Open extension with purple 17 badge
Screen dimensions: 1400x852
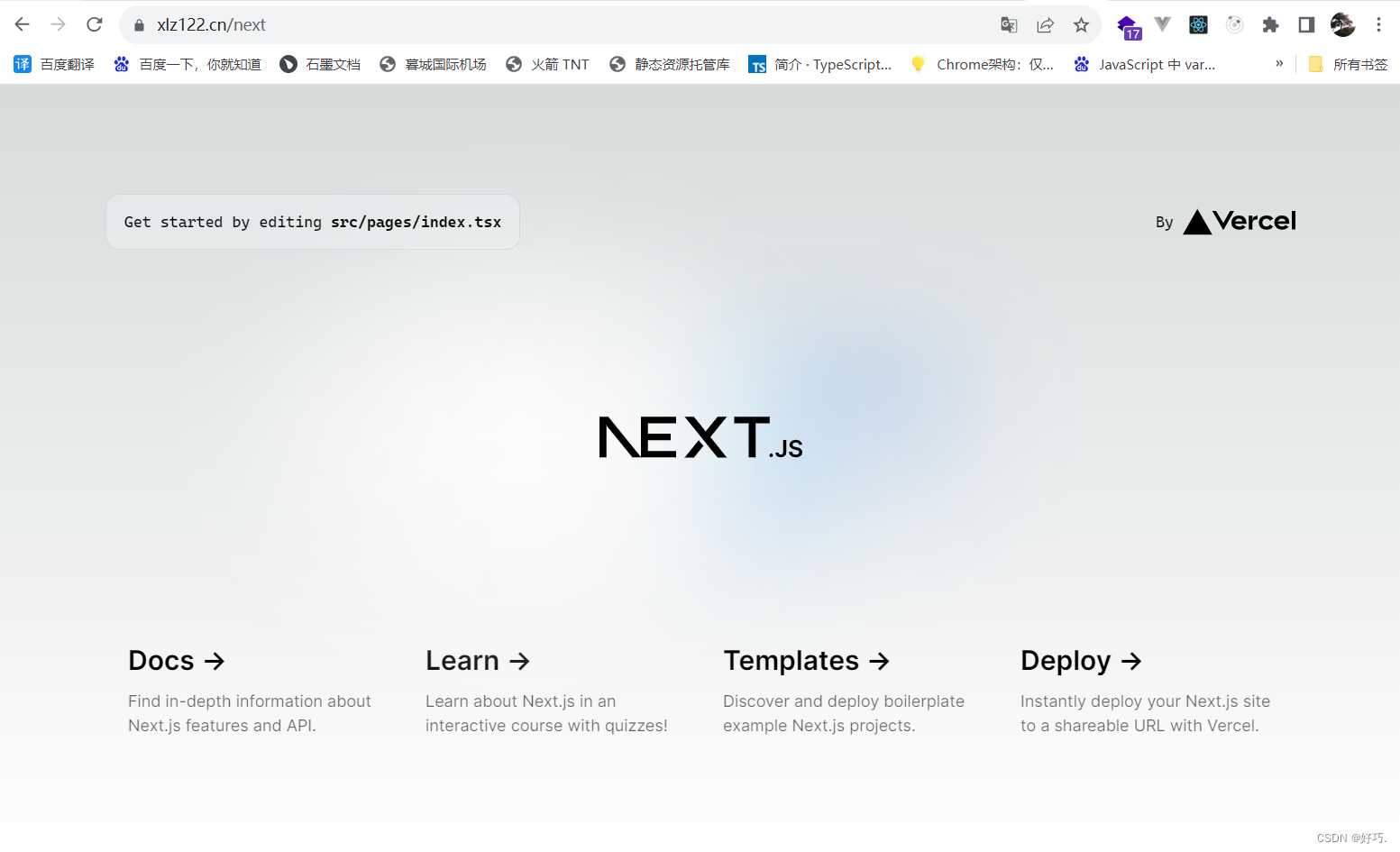[x=1129, y=26]
